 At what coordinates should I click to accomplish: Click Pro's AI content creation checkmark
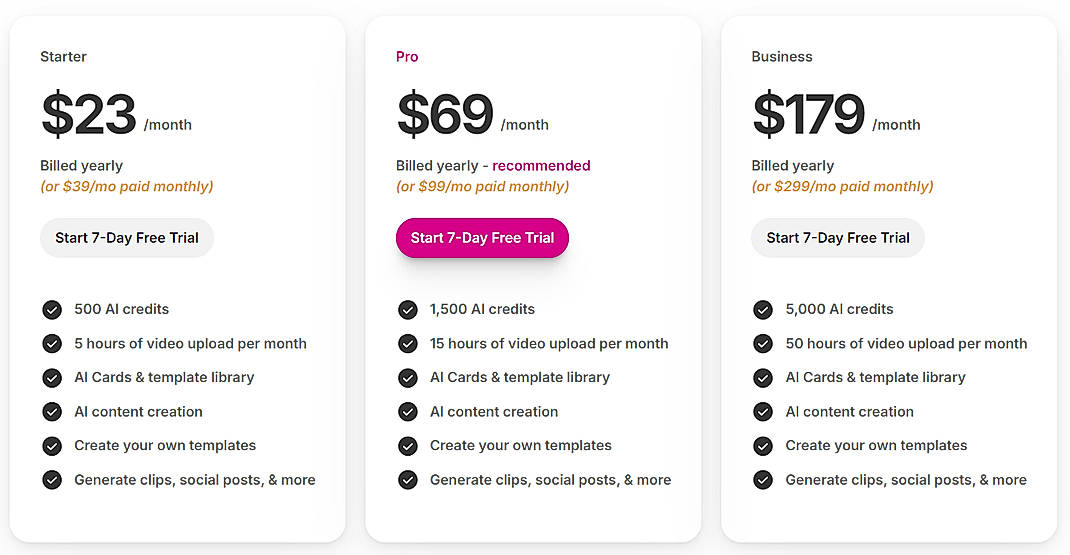coord(408,412)
